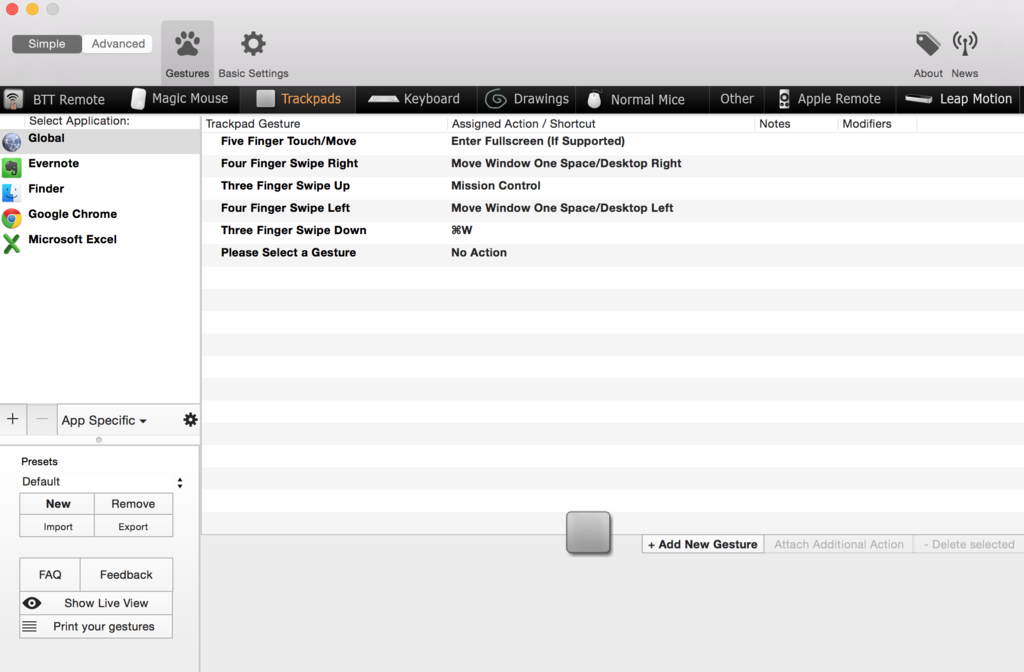Switch to Simple mode
The height and width of the screenshot is (672, 1024).
click(46, 44)
